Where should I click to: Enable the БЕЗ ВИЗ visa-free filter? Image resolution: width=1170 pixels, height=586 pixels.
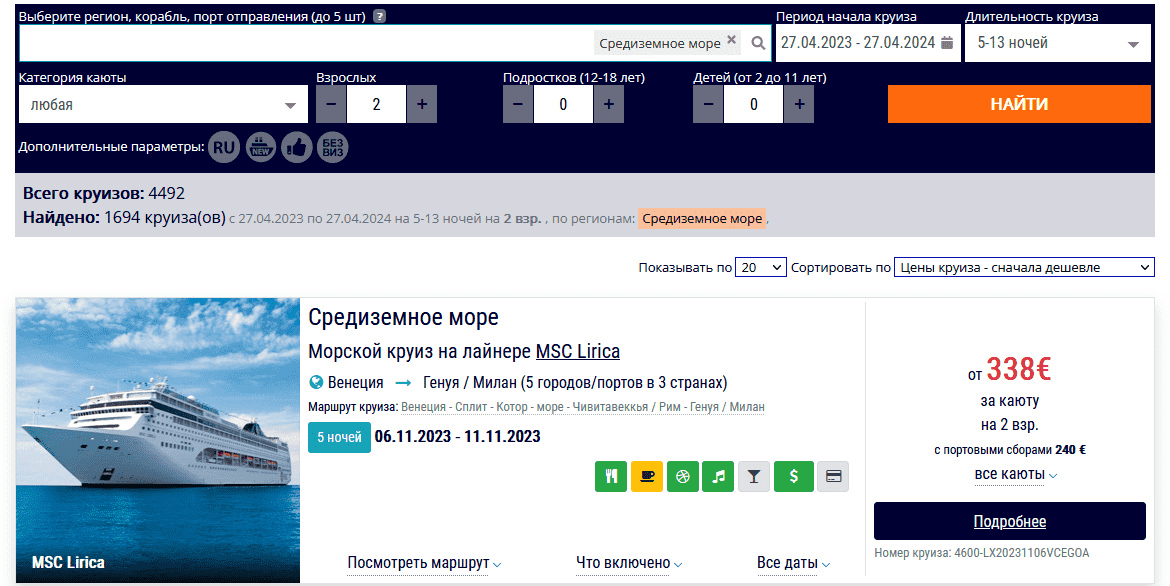333,148
